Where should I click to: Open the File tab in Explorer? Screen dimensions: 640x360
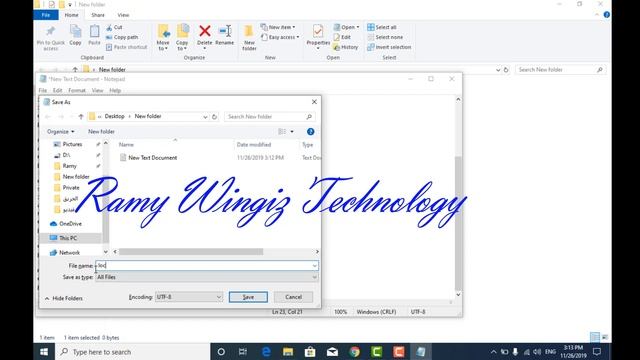coord(46,15)
